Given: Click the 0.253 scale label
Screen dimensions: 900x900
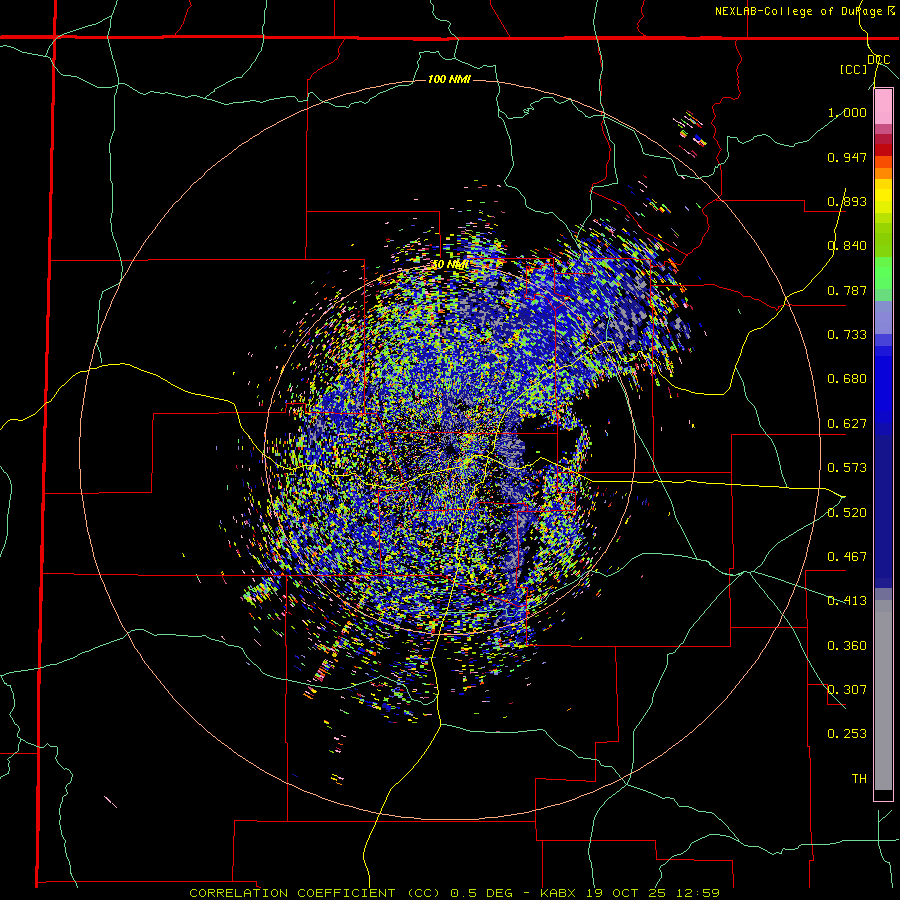Looking at the screenshot, I should (847, 734).
